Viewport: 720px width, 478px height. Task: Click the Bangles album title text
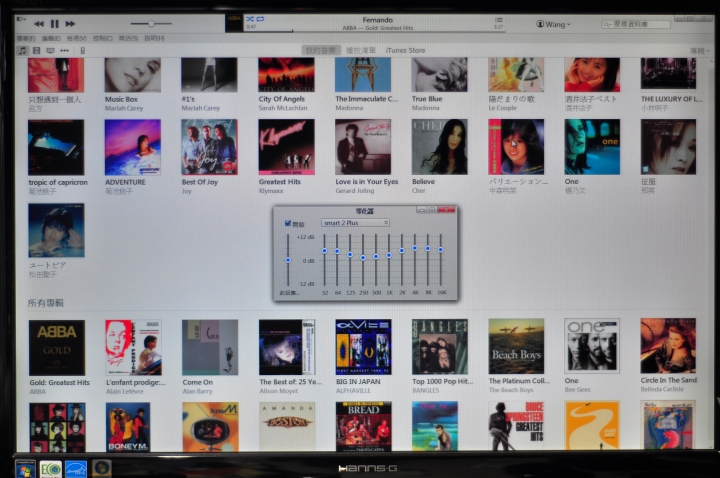click(442, 381)
